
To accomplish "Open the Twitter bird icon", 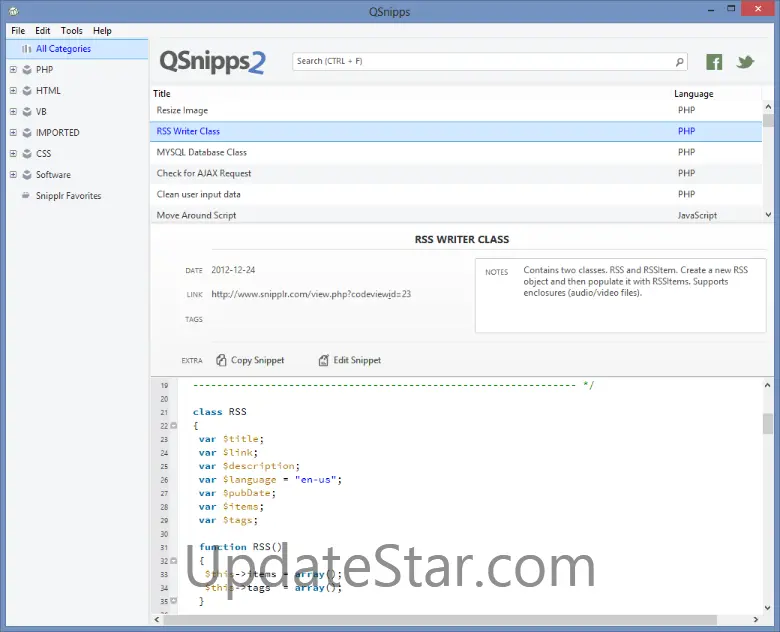I will pos(745,62).
